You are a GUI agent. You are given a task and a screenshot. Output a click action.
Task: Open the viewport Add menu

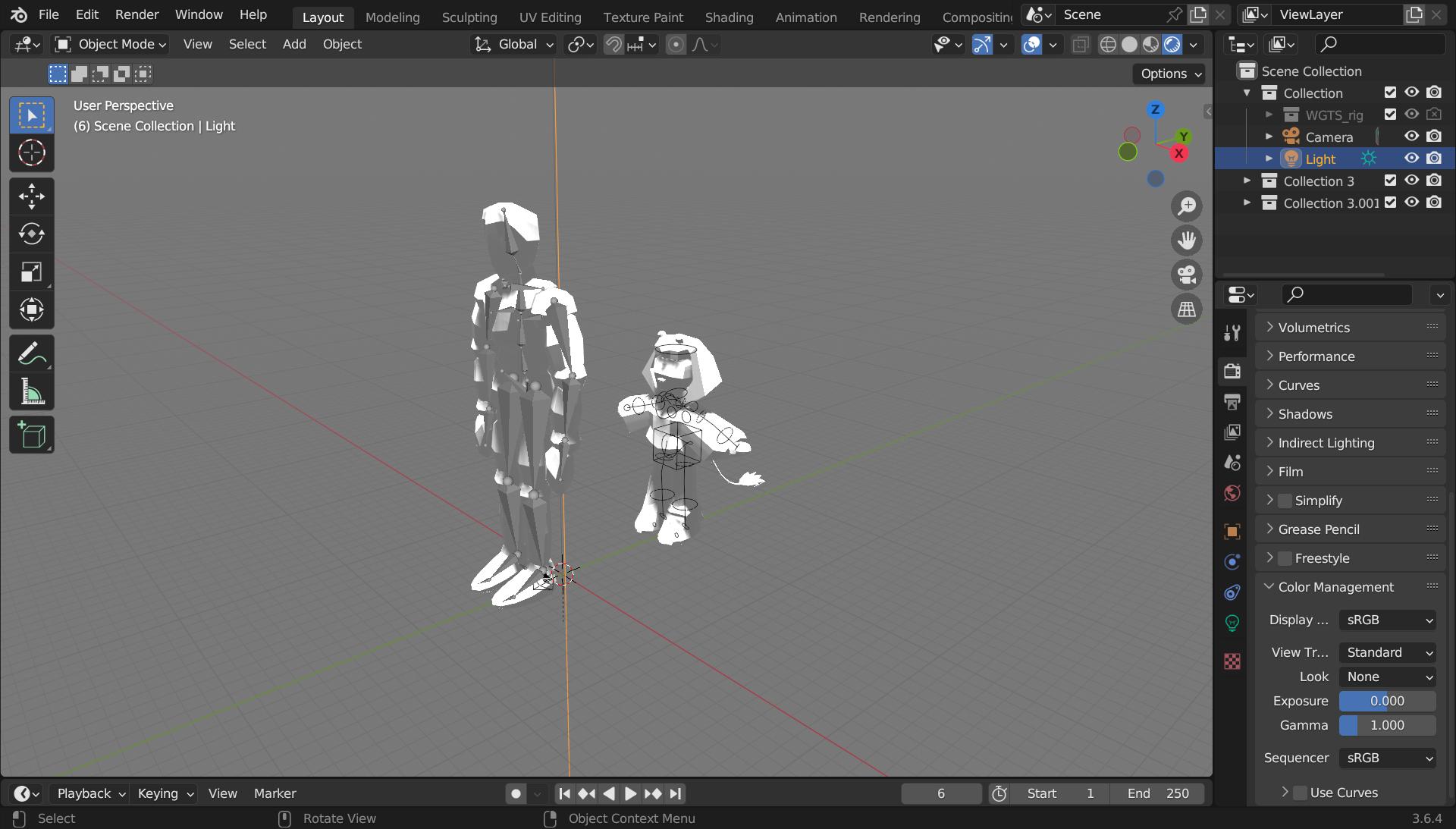(294, 45)
